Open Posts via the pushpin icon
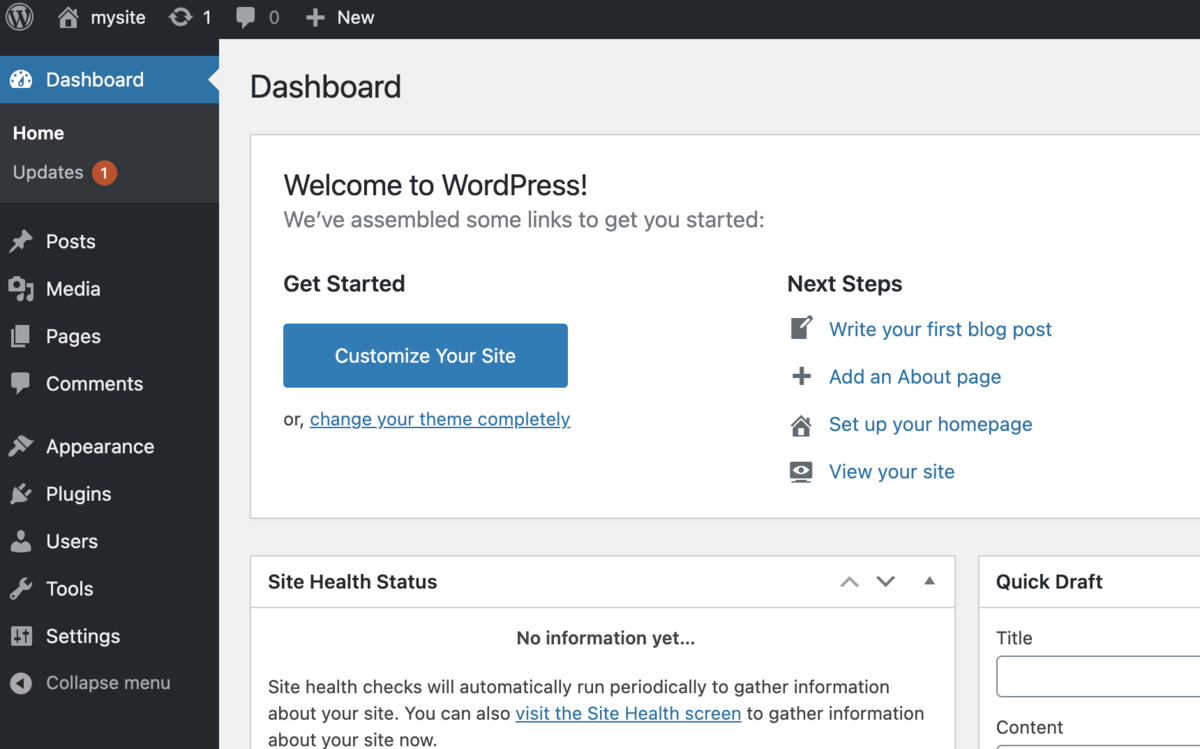 tap(21, 242)
